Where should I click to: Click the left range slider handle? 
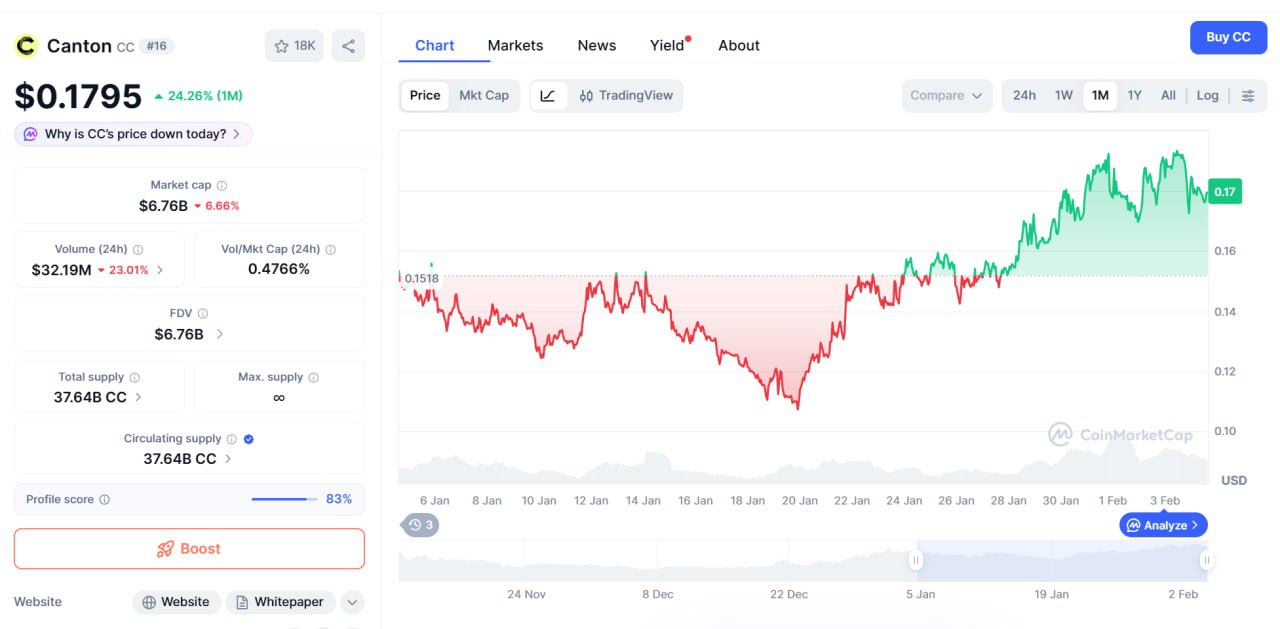pyautogui.click(x=915, y=561)
